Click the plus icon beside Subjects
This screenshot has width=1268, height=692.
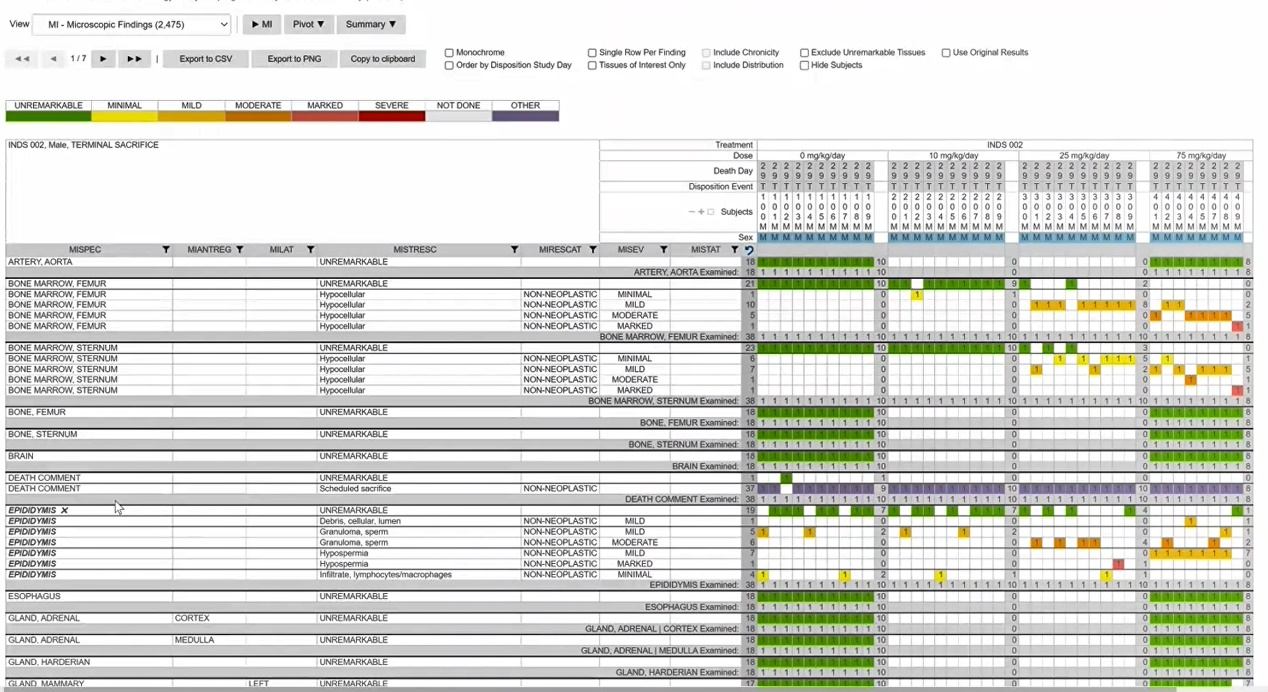pyautogui.click(x=701, y=212)
